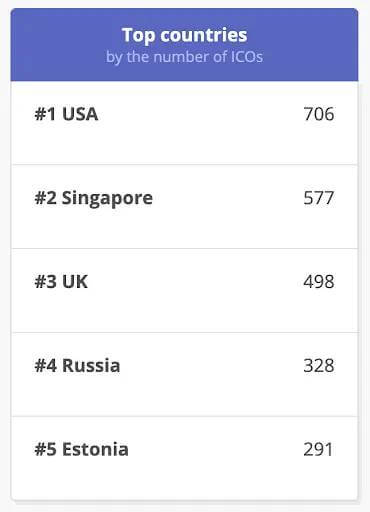Select the 'by the number of ICOs' subtitle
The height and width of the screenshot is (512, 370).
tap(184, 57)
